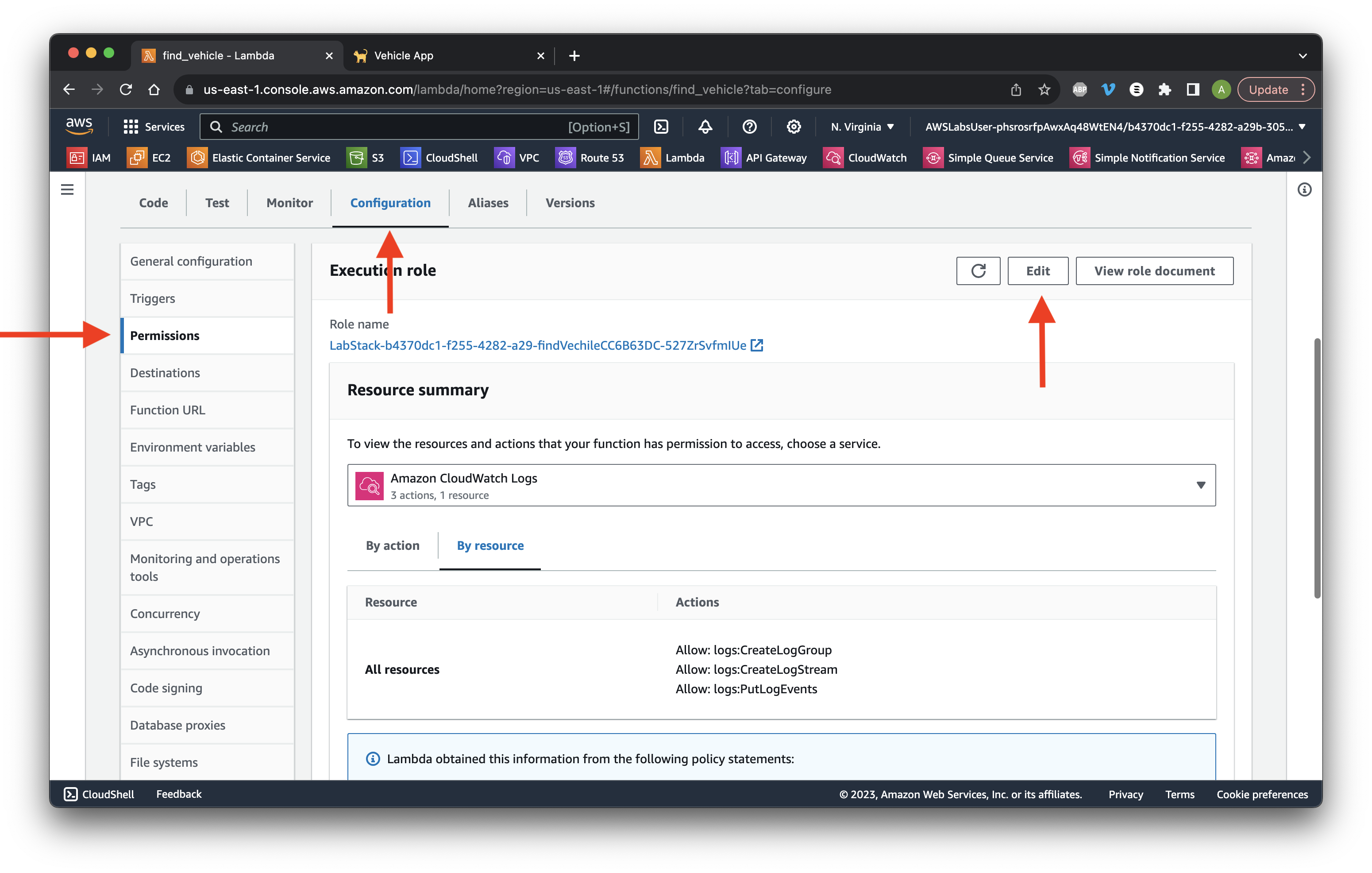The image size is (1372, 873).
Task: Expand the N. Virginia region dropdown
Action: 862,127
